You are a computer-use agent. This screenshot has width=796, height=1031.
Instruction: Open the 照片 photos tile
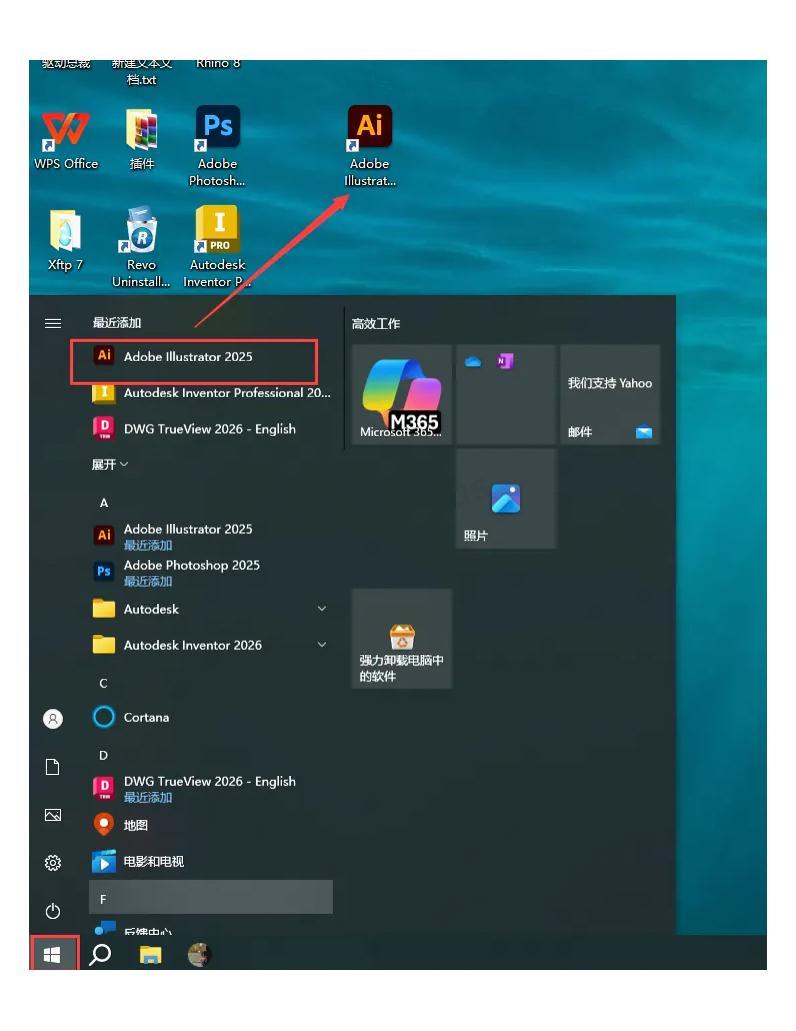(506, 499)
